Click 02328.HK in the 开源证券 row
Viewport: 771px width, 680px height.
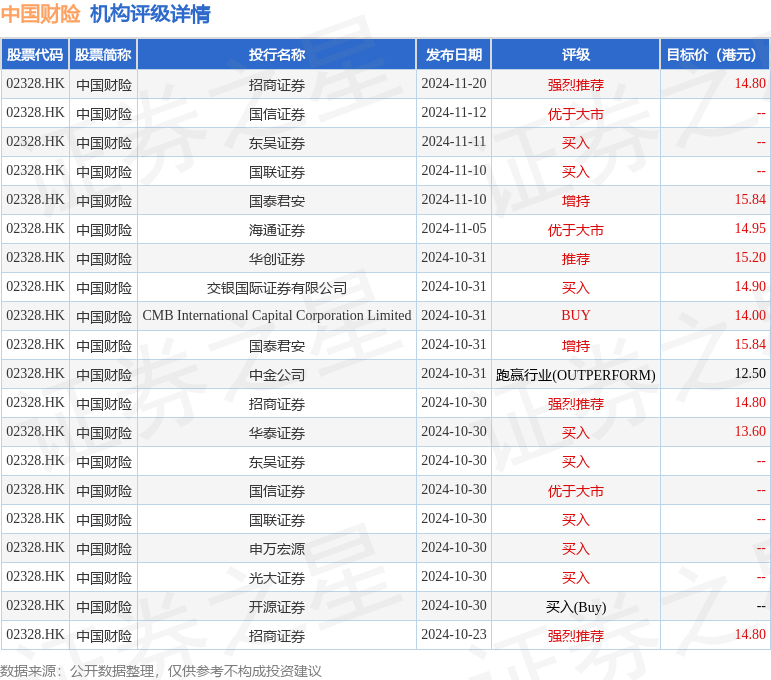coord(35,605)
